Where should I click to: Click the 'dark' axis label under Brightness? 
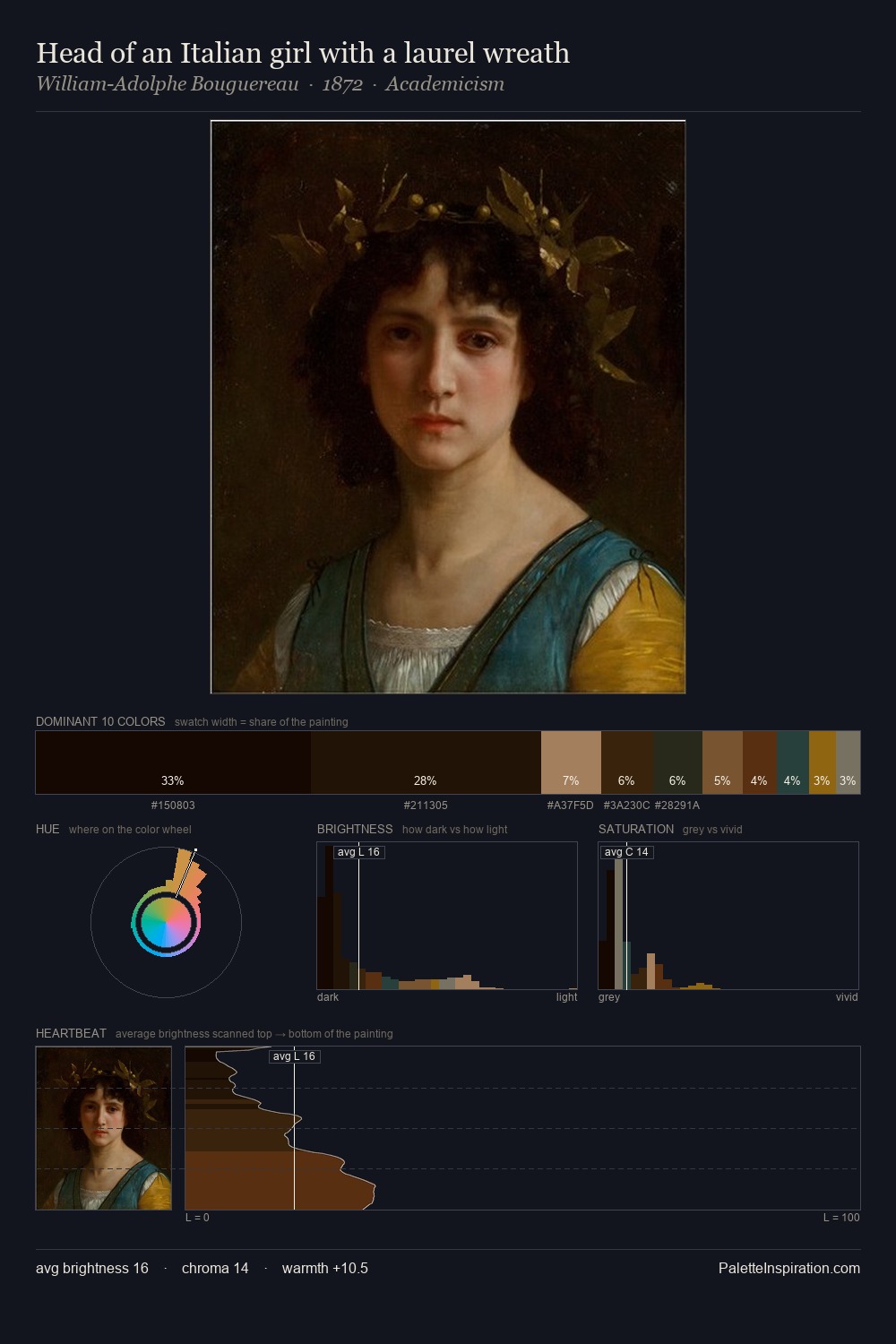pos(328,997)
